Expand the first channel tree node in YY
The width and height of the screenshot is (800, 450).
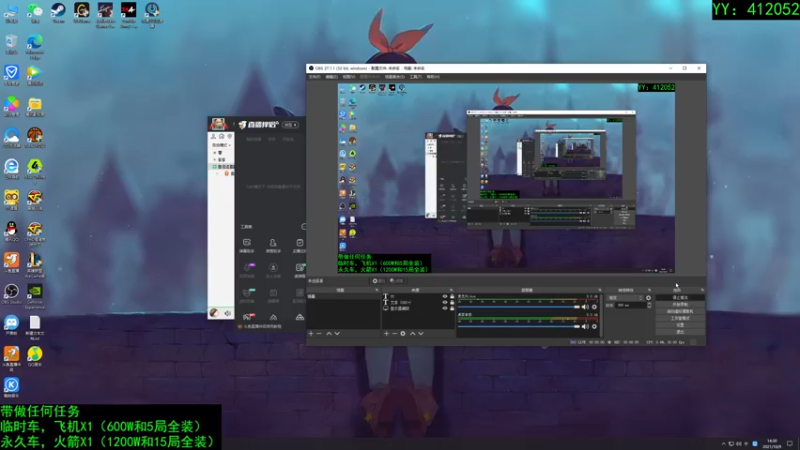[x=215, y=153]
